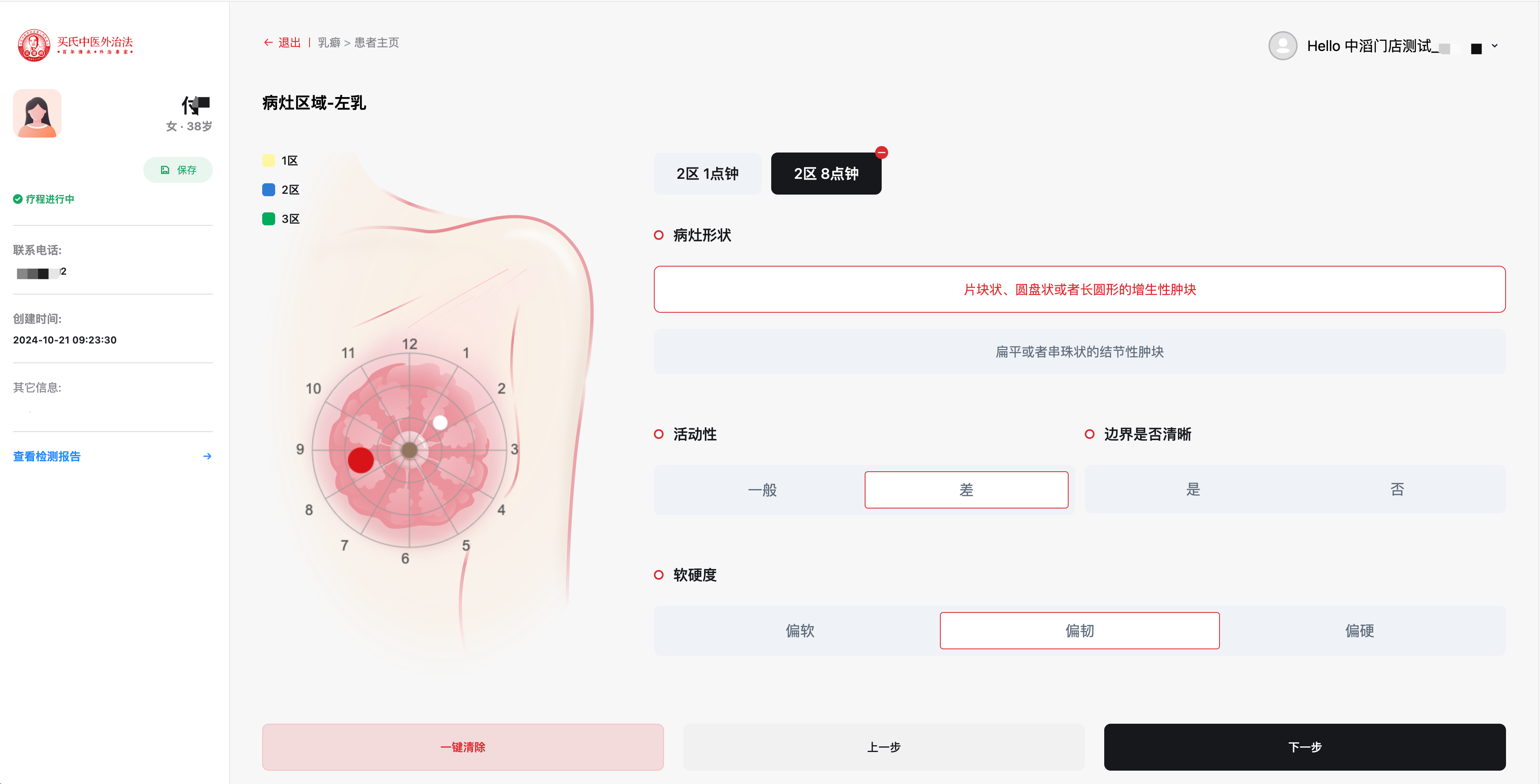Click the 一键清除 button
Image resolution: width=1540 pixels, height=784 pixels.
[463, 747]
